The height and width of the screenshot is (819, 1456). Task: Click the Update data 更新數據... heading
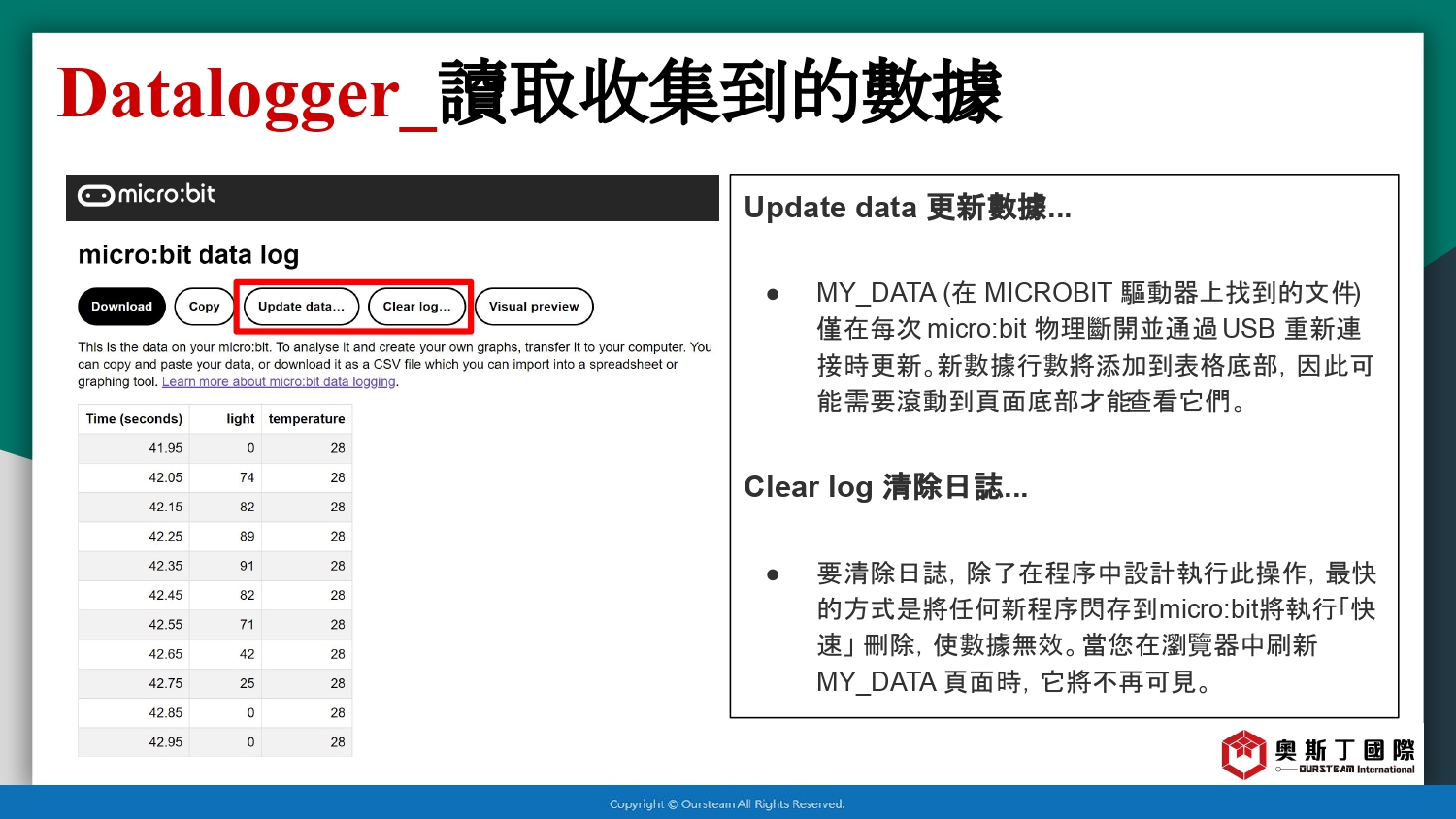pos(908,208)
